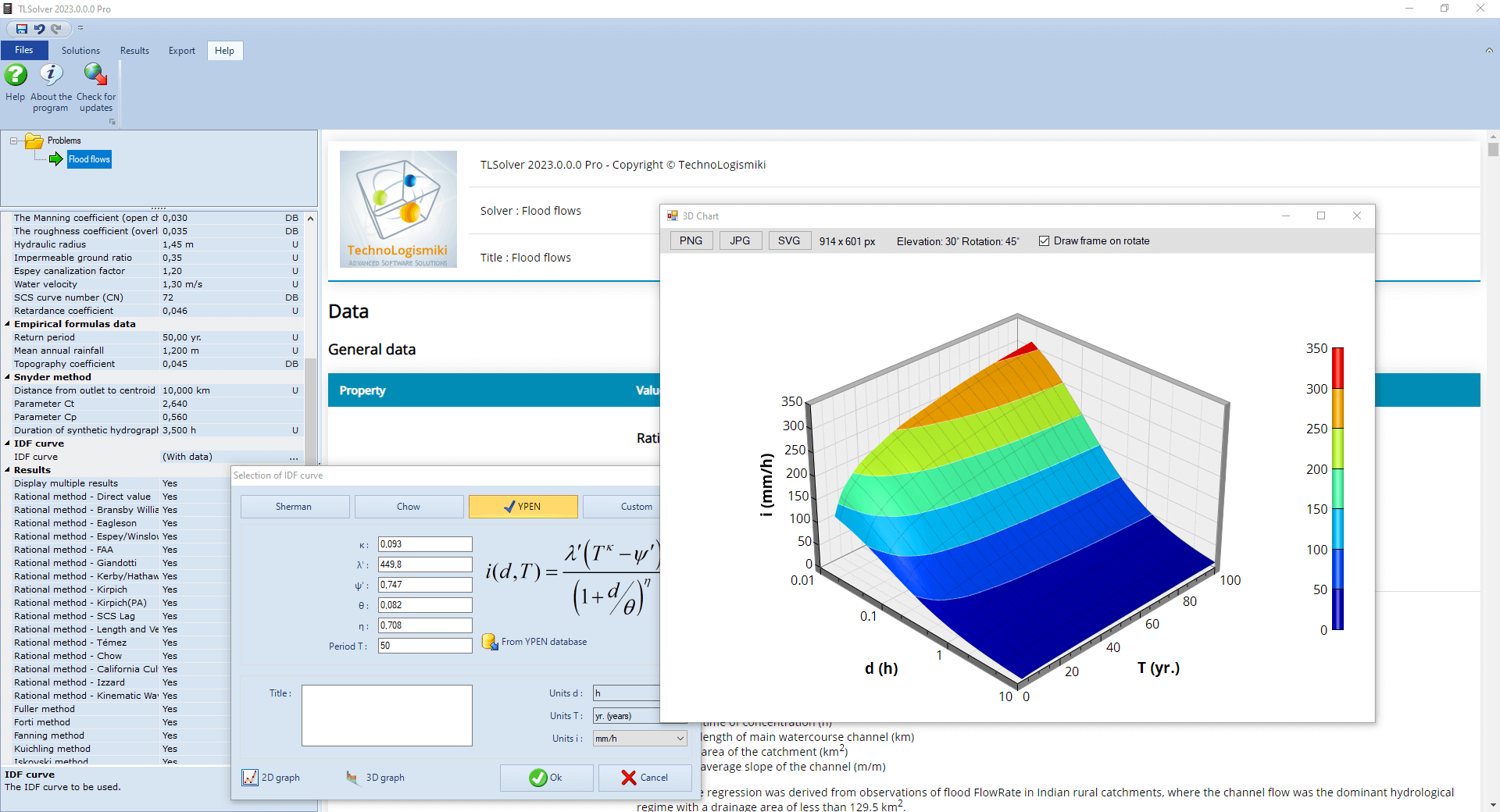Click the property grid scroll up arrow
Viewport: 1500px width, 812px height.
[x=311, y=219]
